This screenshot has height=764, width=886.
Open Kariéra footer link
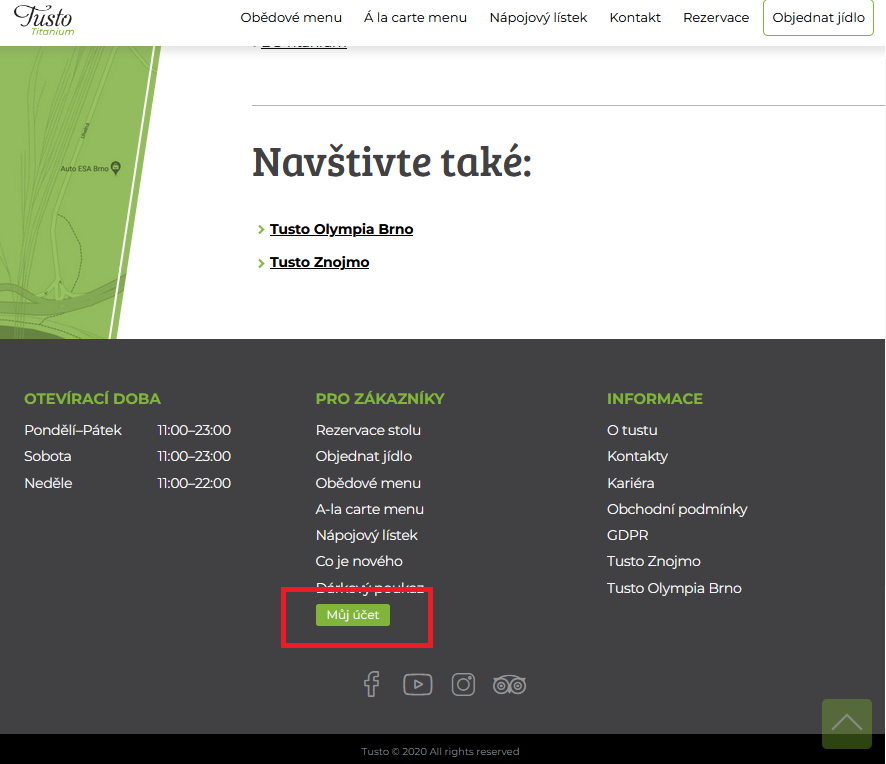631,483
